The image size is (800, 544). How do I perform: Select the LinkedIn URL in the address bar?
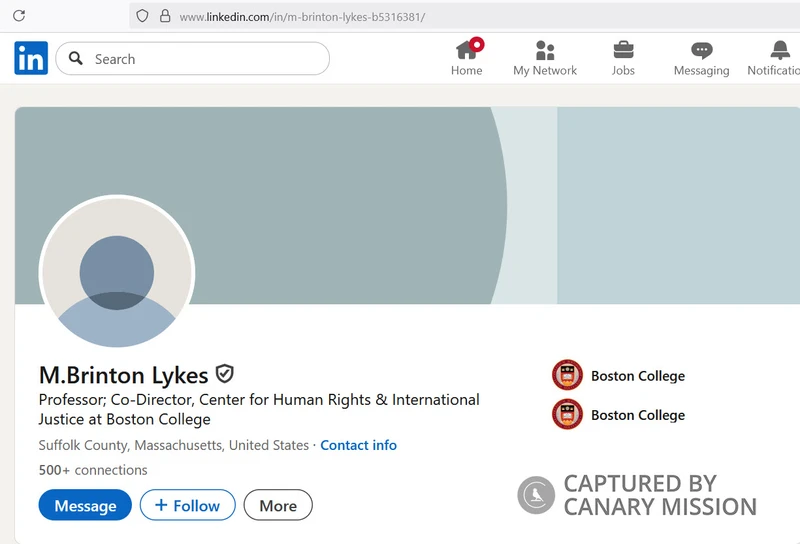coord(302,17)
